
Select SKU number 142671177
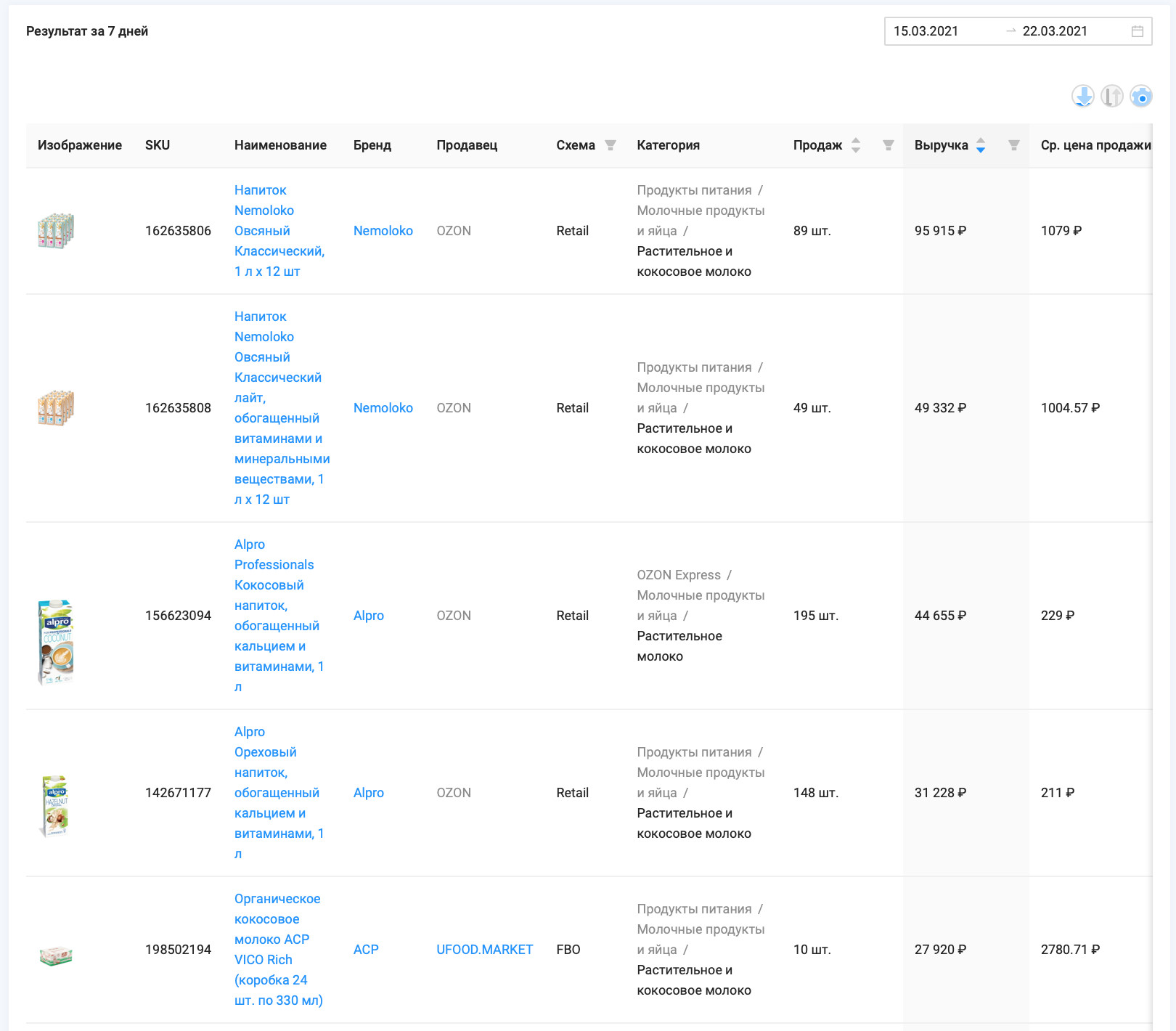pyautogui.click(x=178, y=793)
